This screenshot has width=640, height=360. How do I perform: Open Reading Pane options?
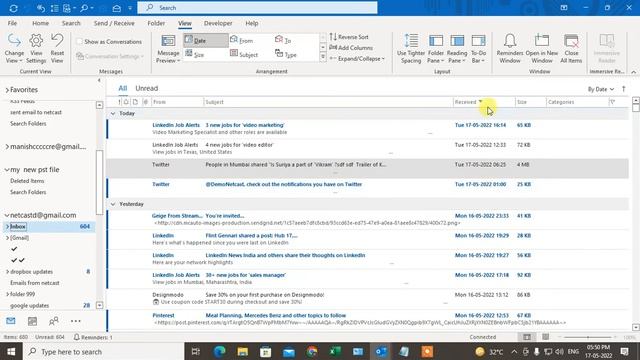tap(457, 49)
